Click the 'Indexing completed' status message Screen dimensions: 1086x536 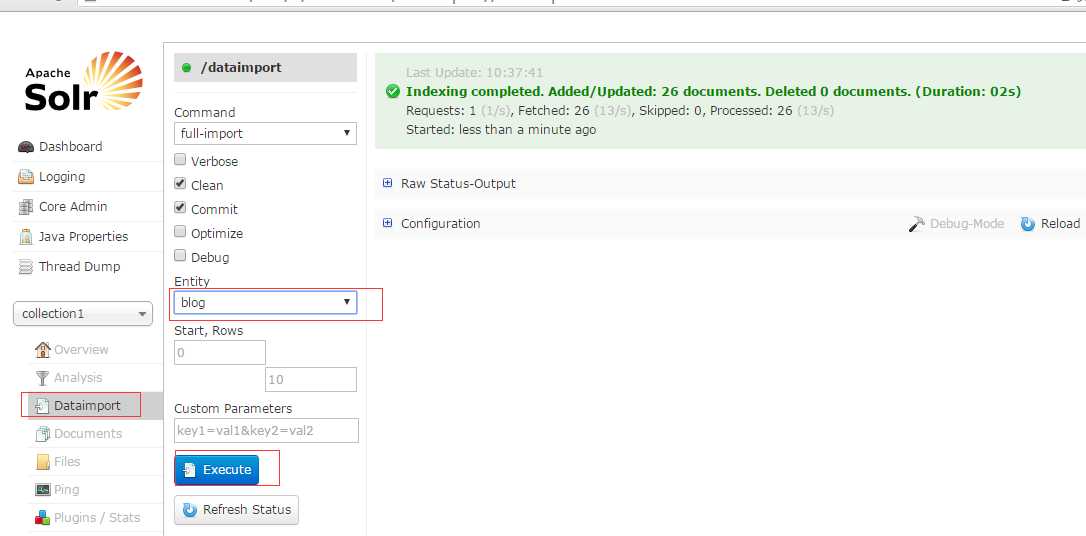coord(713,91)
